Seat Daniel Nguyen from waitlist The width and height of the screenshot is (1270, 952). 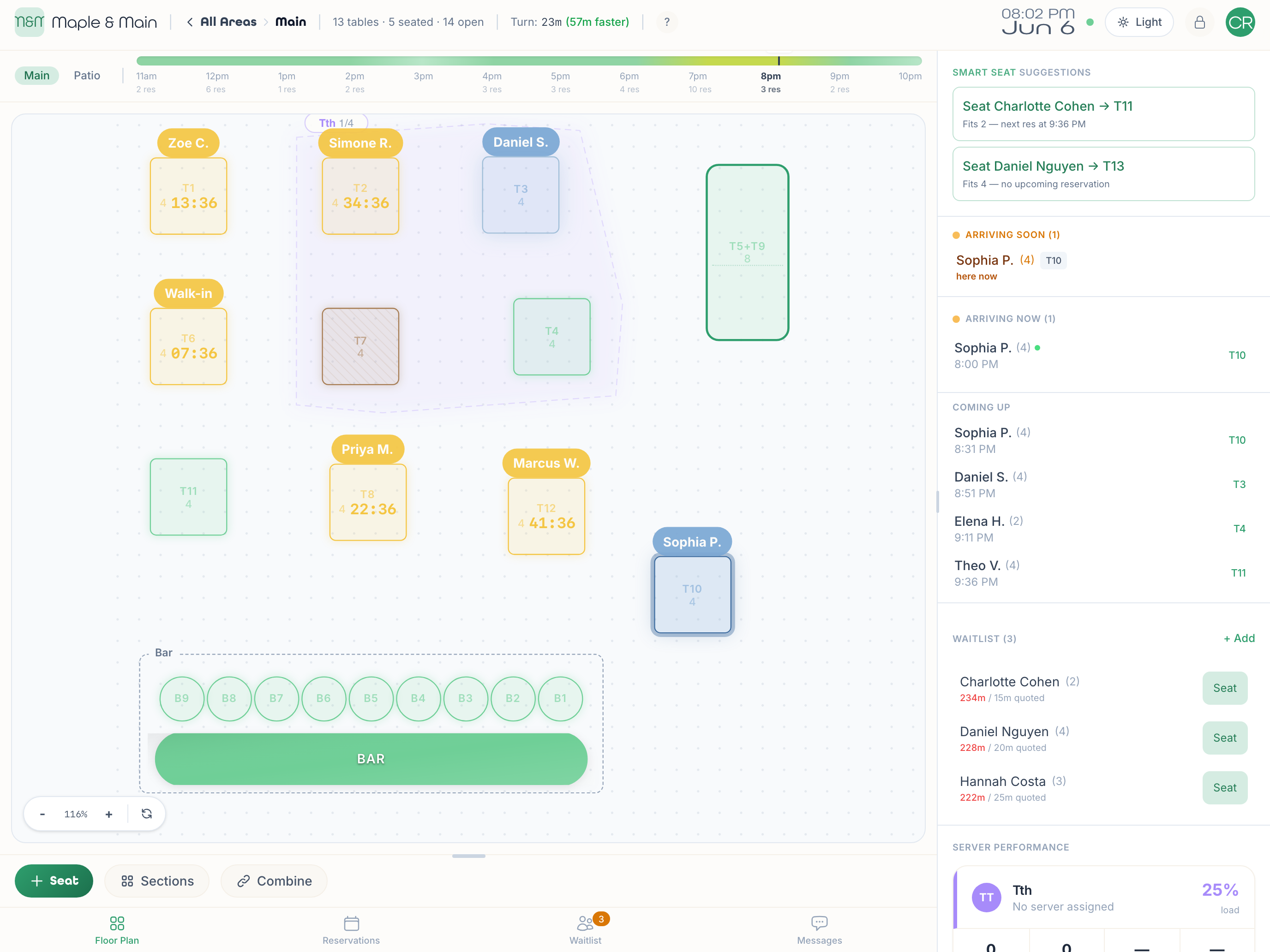click(1225, 738)
